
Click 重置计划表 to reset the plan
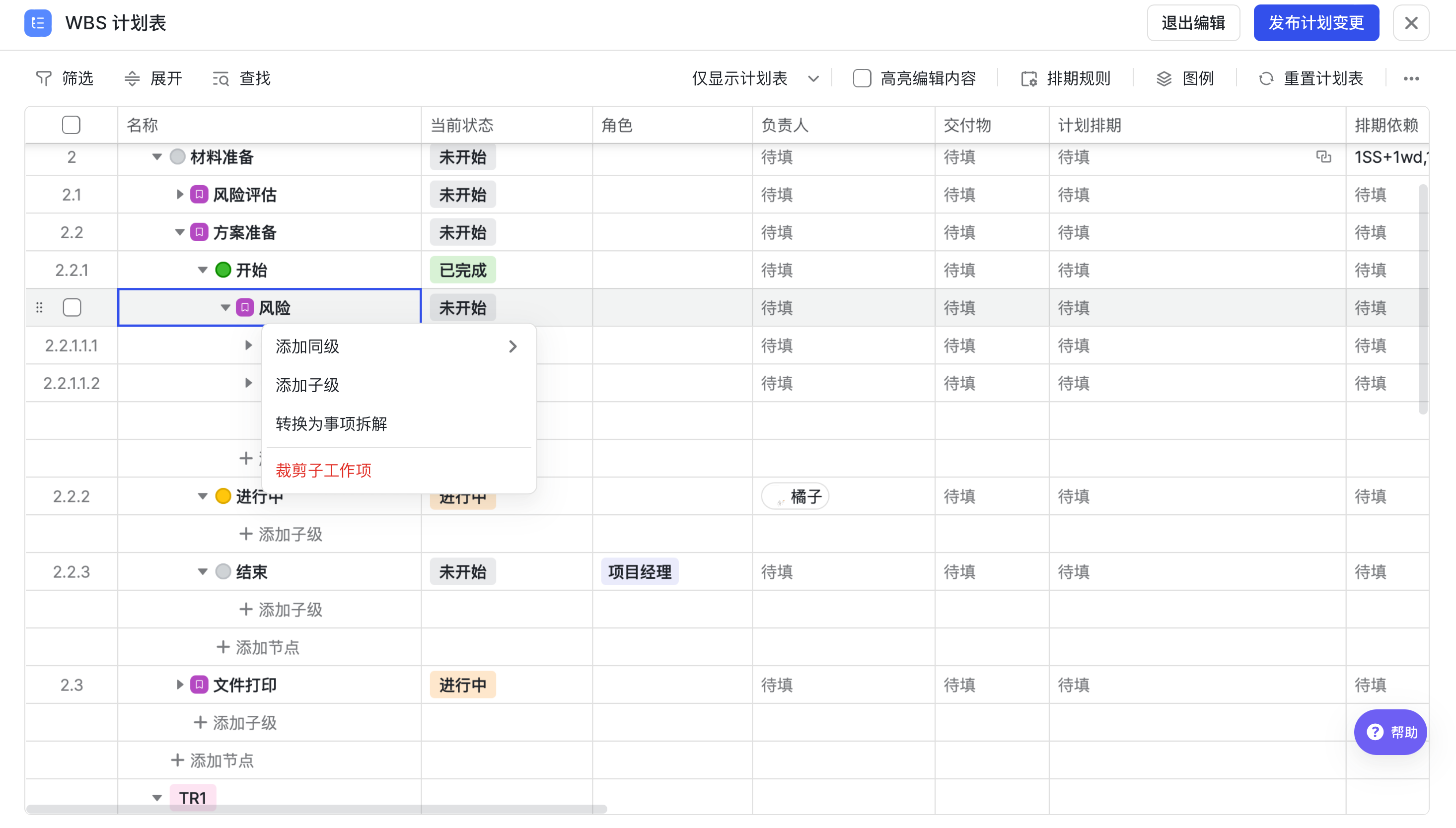click(x=1310, y=78)
